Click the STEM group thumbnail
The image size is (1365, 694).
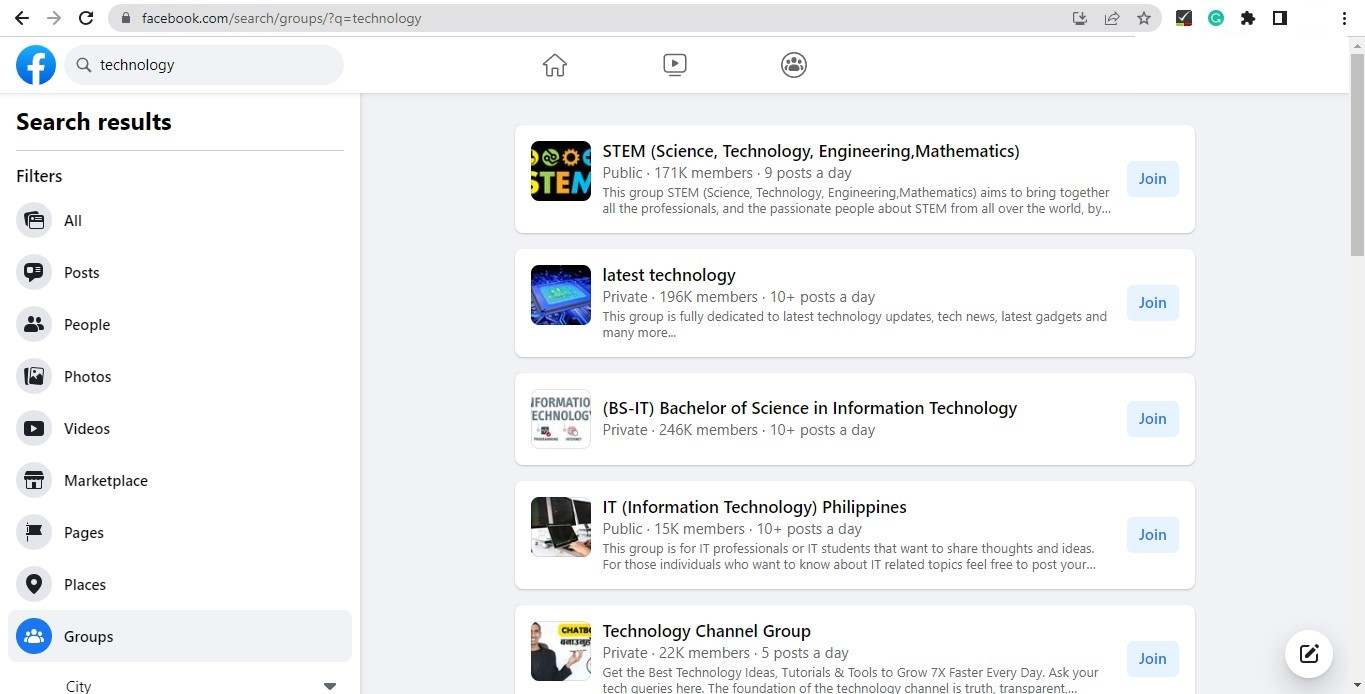(561, 171)
